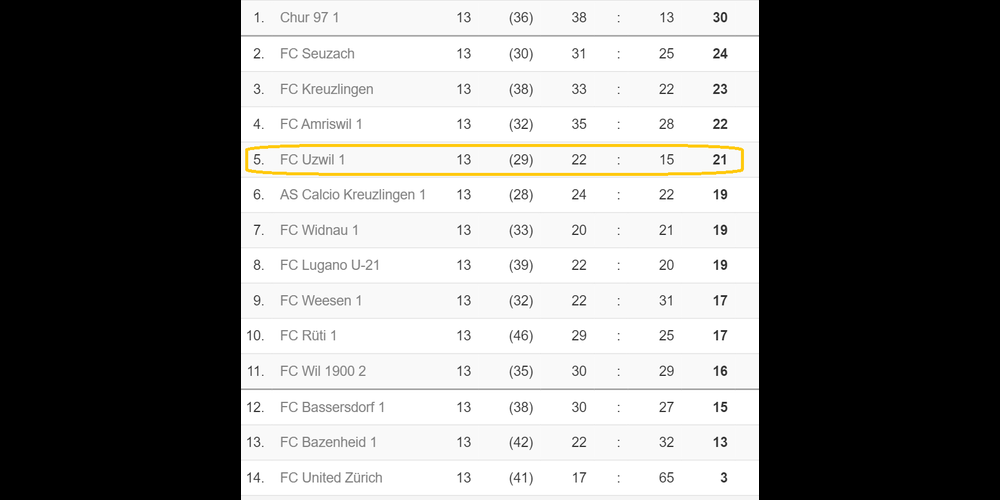Click the FC Seuzach team name
Image resolution: width=1000 pixels, height=500 pixels.
(317, 54)
